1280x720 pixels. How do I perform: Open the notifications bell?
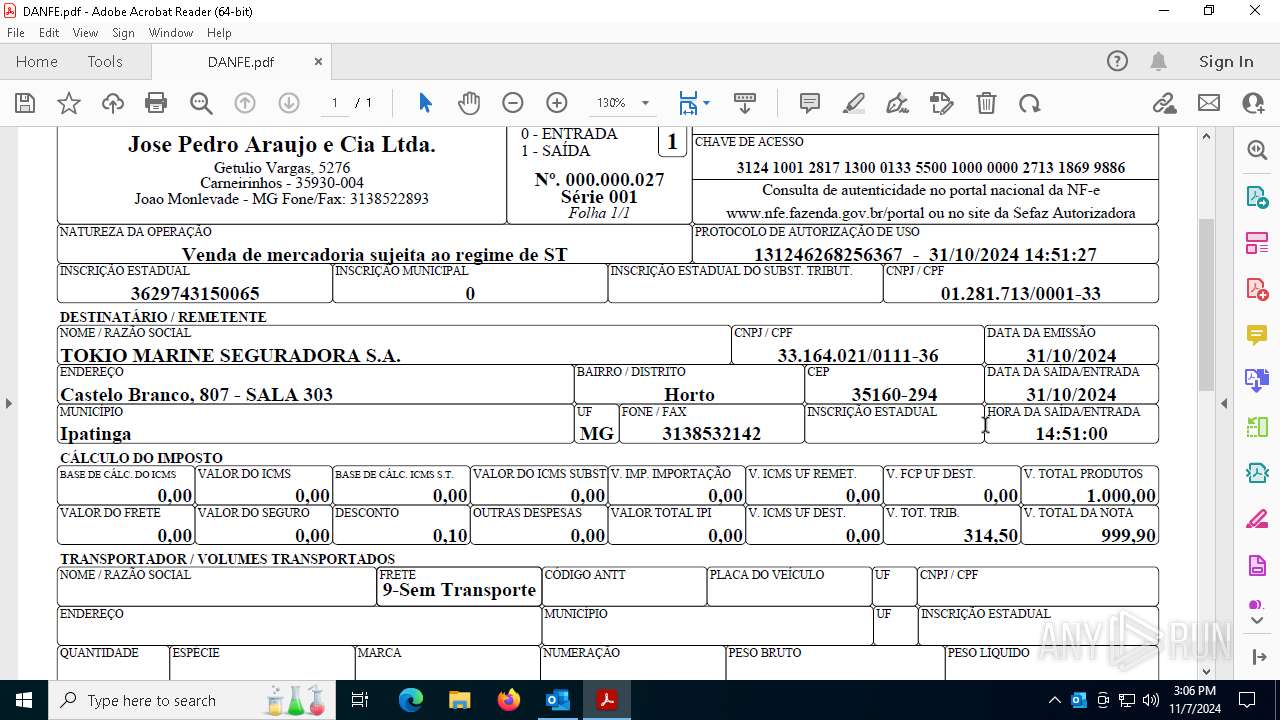point(1158,61)
